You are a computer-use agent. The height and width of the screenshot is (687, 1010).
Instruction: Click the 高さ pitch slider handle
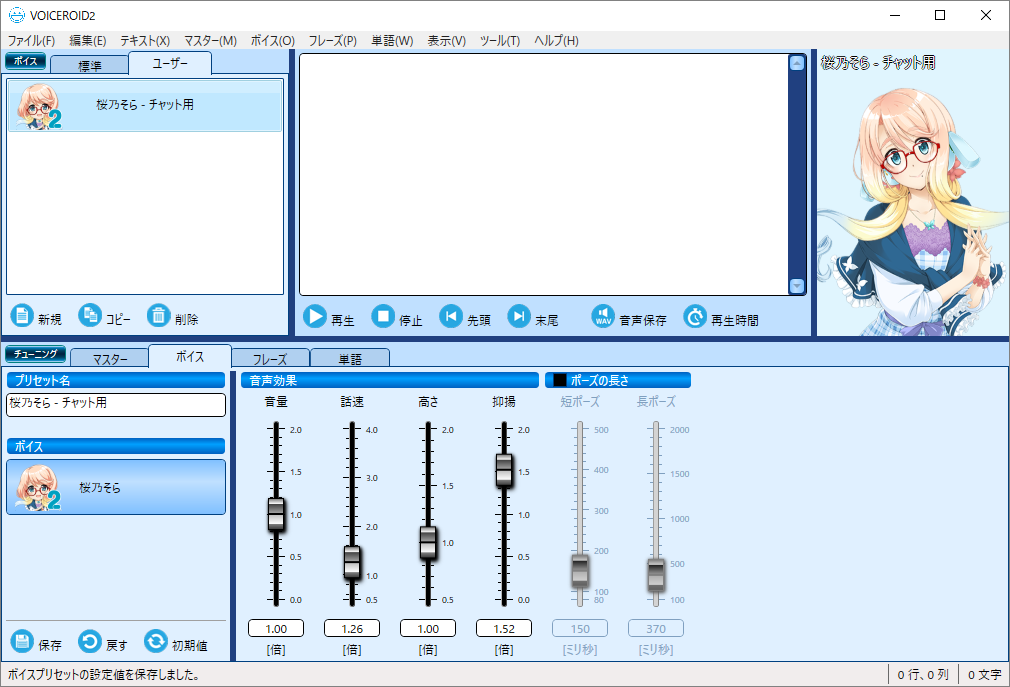[x=428, y=543]
